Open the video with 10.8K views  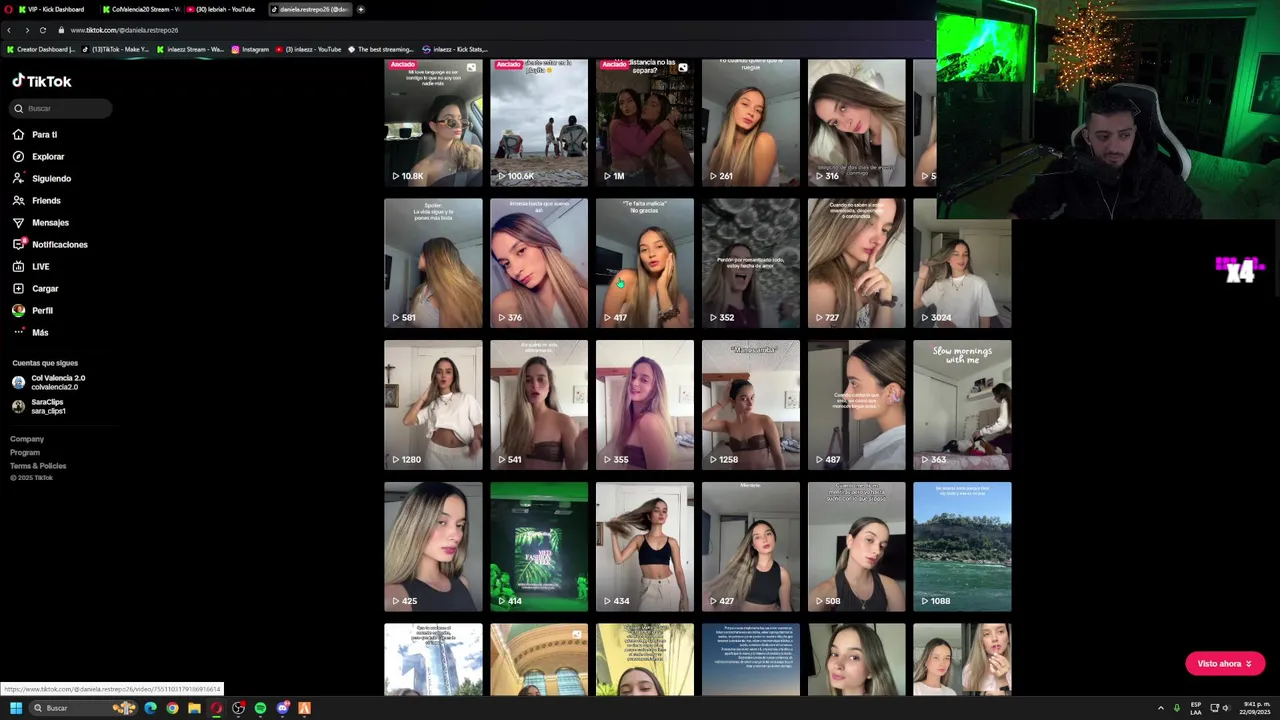[433, 122]
